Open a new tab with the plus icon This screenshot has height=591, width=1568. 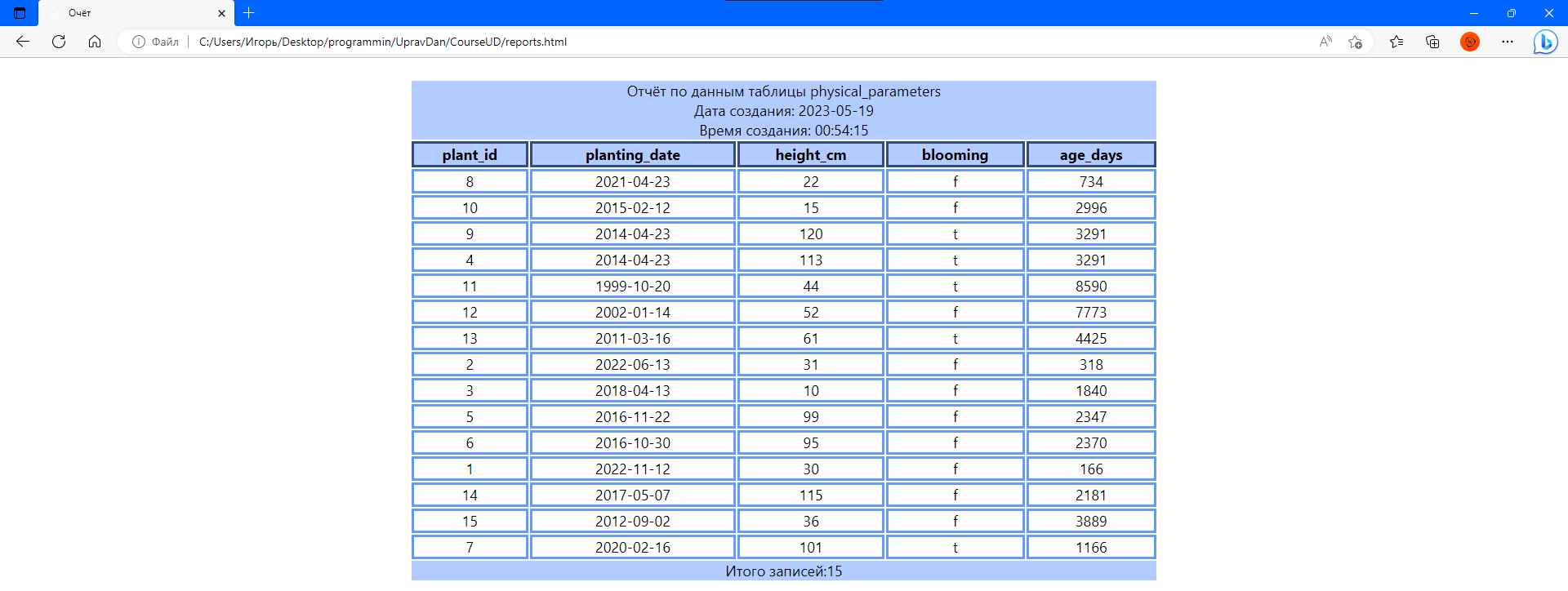pyautogui.click(x=249, y=13)
